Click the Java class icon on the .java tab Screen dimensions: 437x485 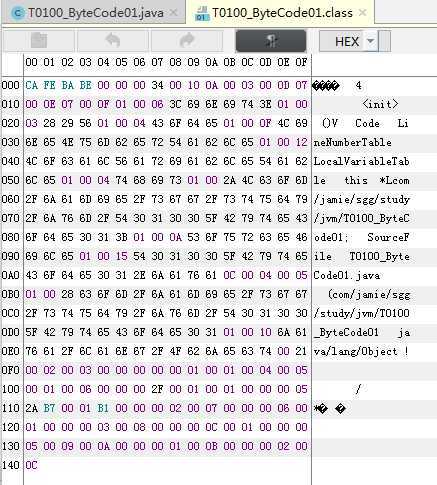18,13
